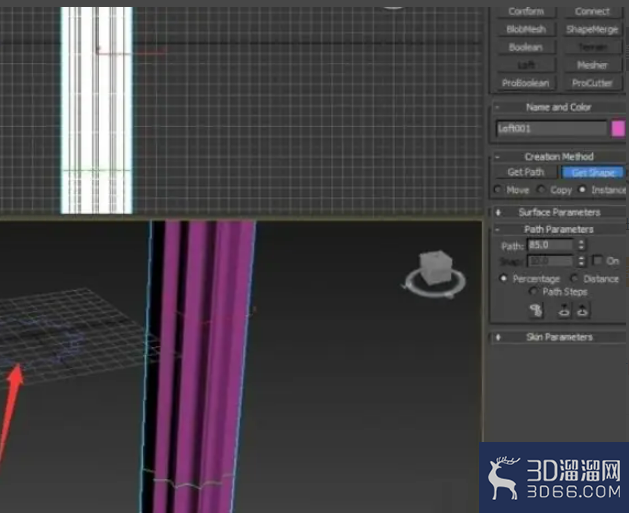Click the Mesher button
Screen dimensions: 629x513
point(592,65)
